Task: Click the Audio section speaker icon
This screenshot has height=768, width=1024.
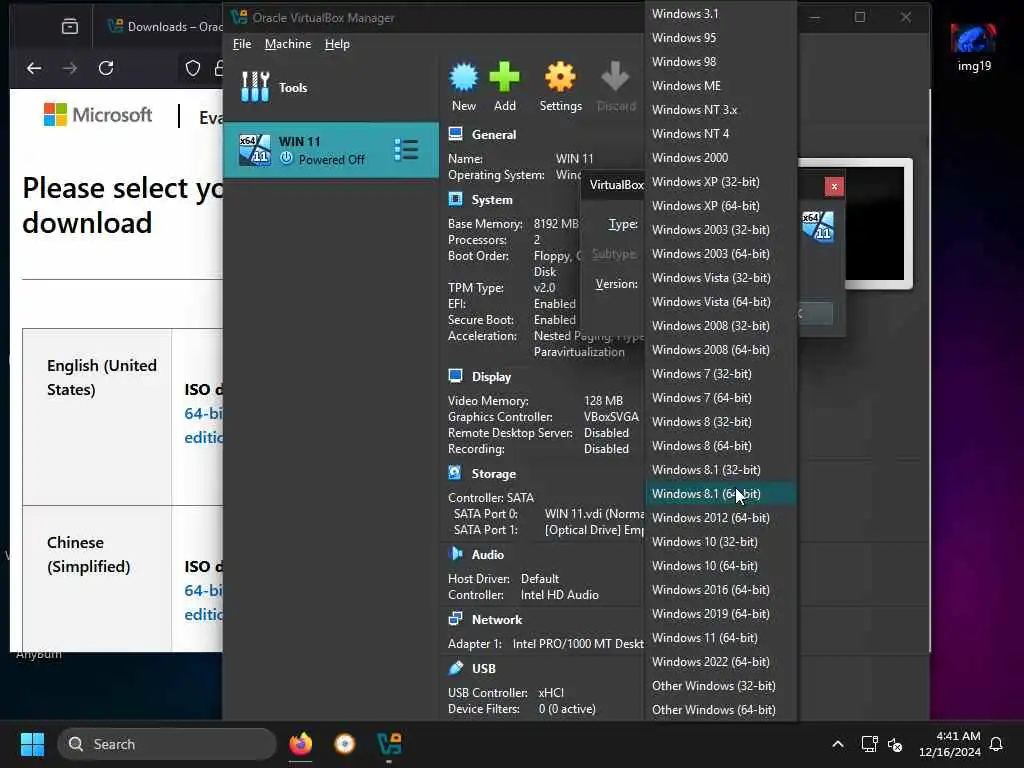Action: pos(455,554)
